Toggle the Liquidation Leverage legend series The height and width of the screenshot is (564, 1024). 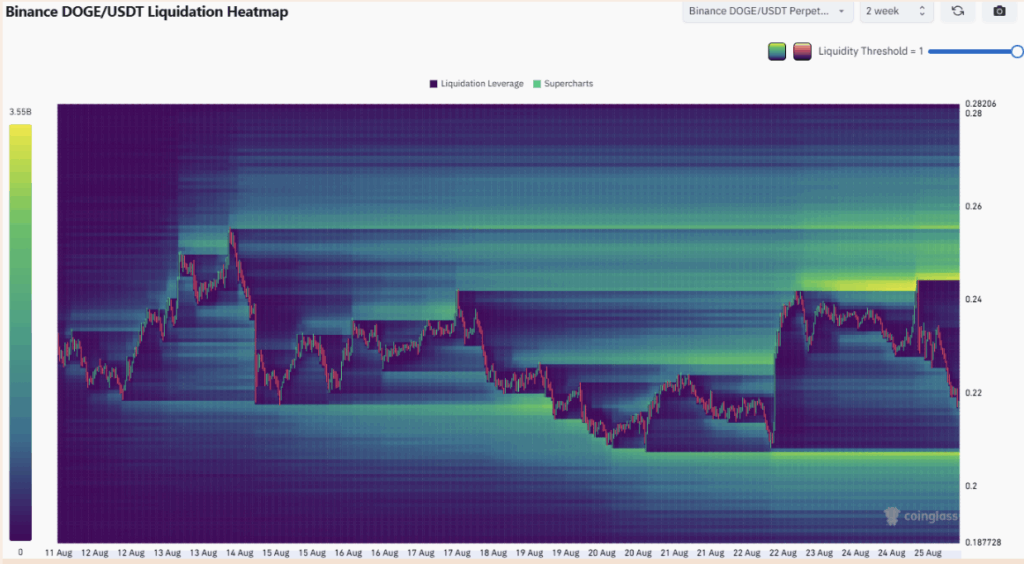pos(476,84)
